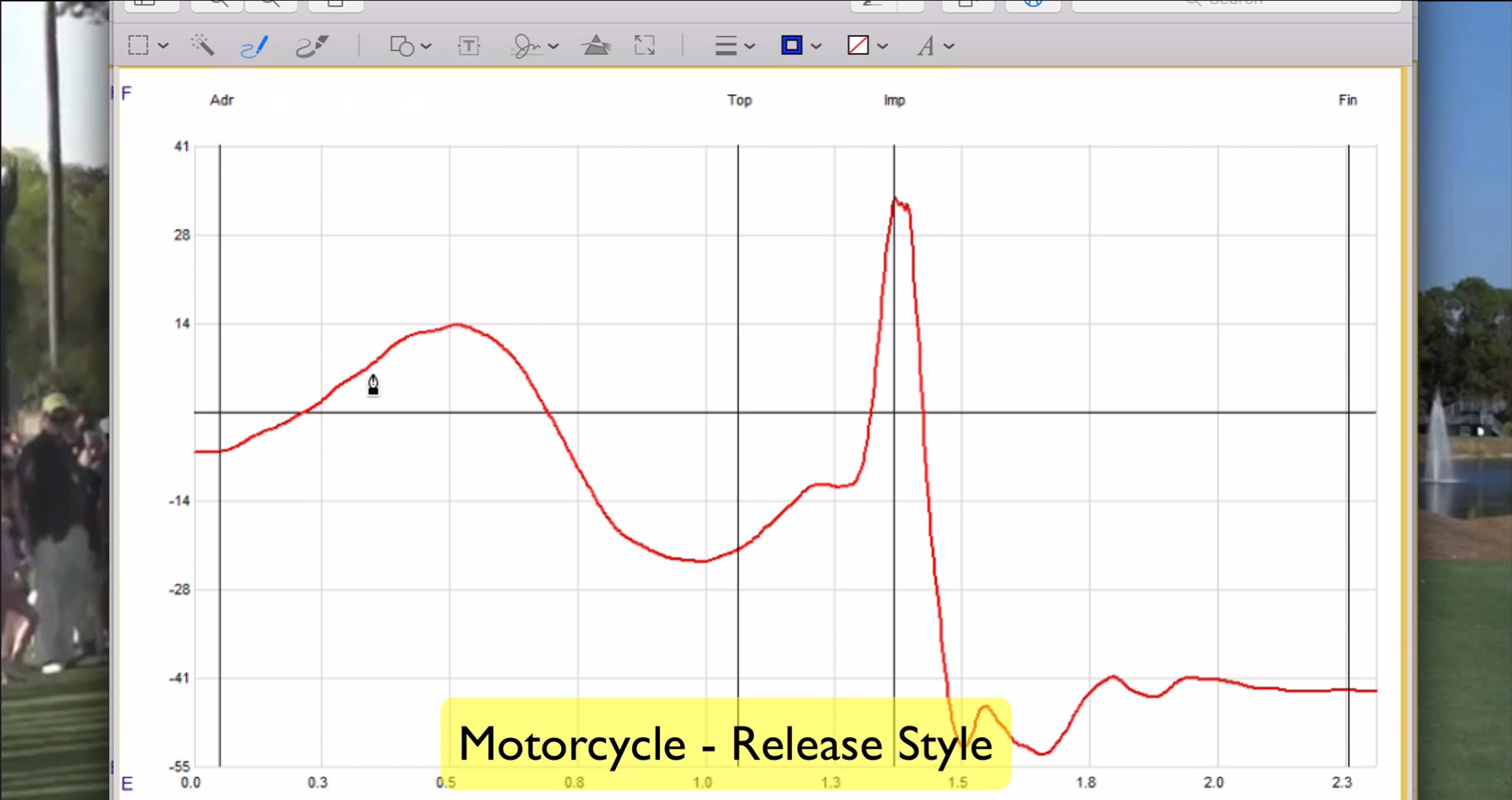Click the Shape Style line-thickness icon
This screenshot has height=800, width=1512.
click(x=726, y=46)
